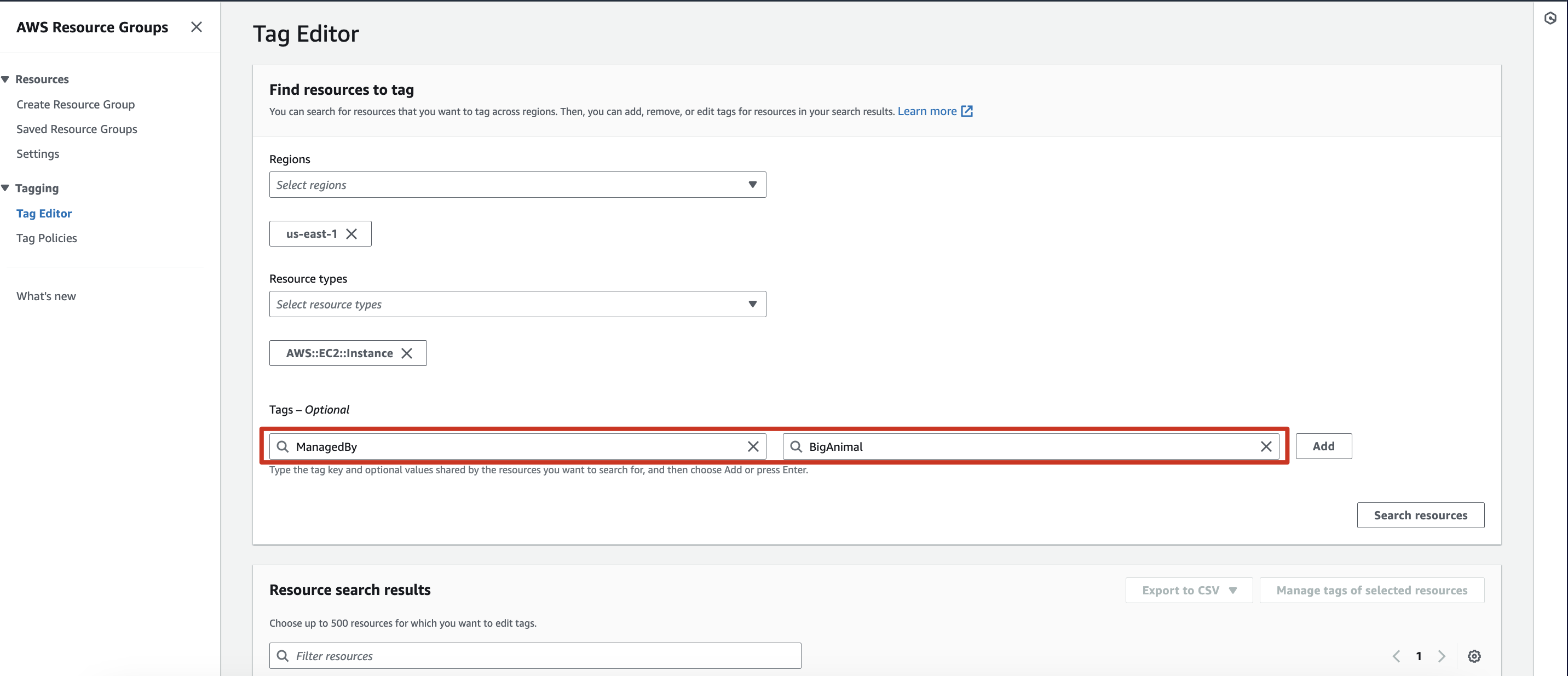The height and width of the screenshot is (676, 1568).
Task: Open the results table preferences gear
Action: [1474, 656]
